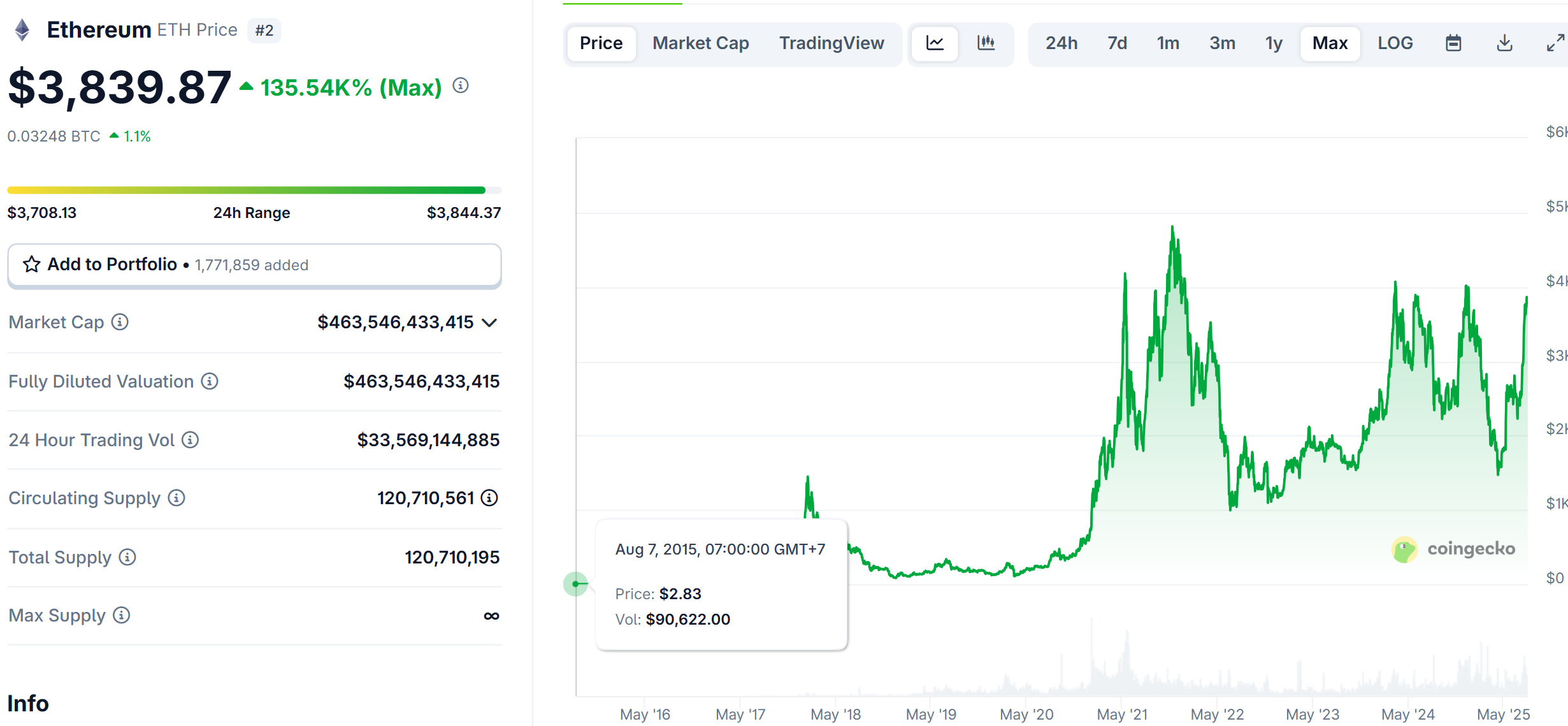The width and height of the screenshot is (1568, 726).
Task: Open Total Supply info icon
Action: click(127, 557)
